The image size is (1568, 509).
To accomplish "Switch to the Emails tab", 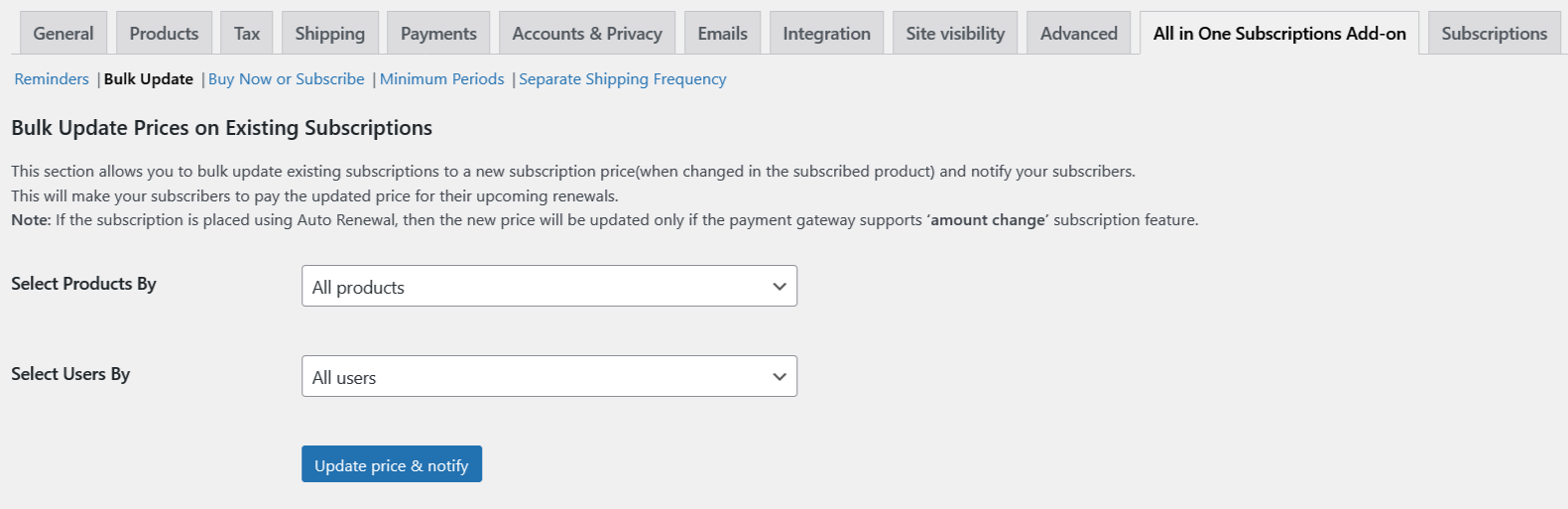I will 722,34.
